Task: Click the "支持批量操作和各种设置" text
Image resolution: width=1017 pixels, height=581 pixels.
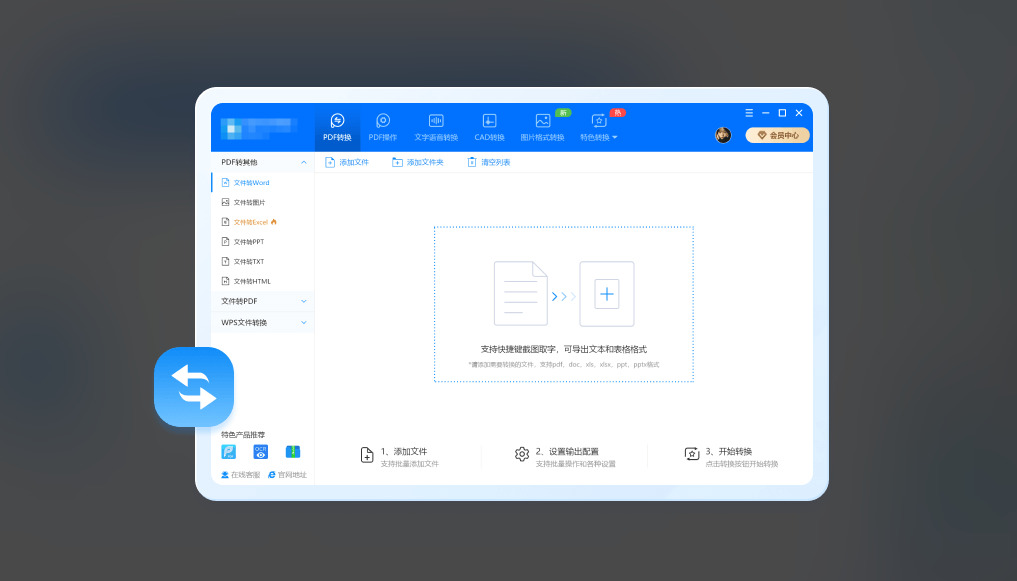Action: [x=576, y=464]
